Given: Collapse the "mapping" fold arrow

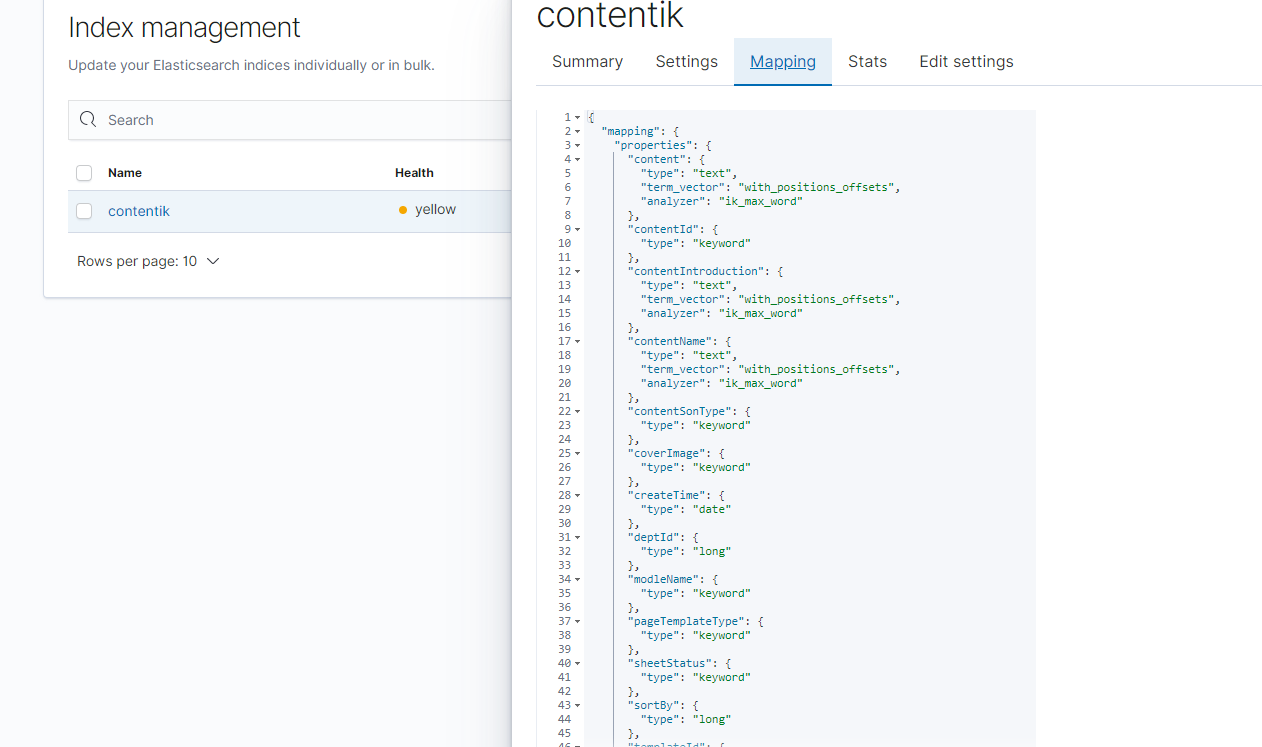Looking at the screenshot, I should coord(577,131).
